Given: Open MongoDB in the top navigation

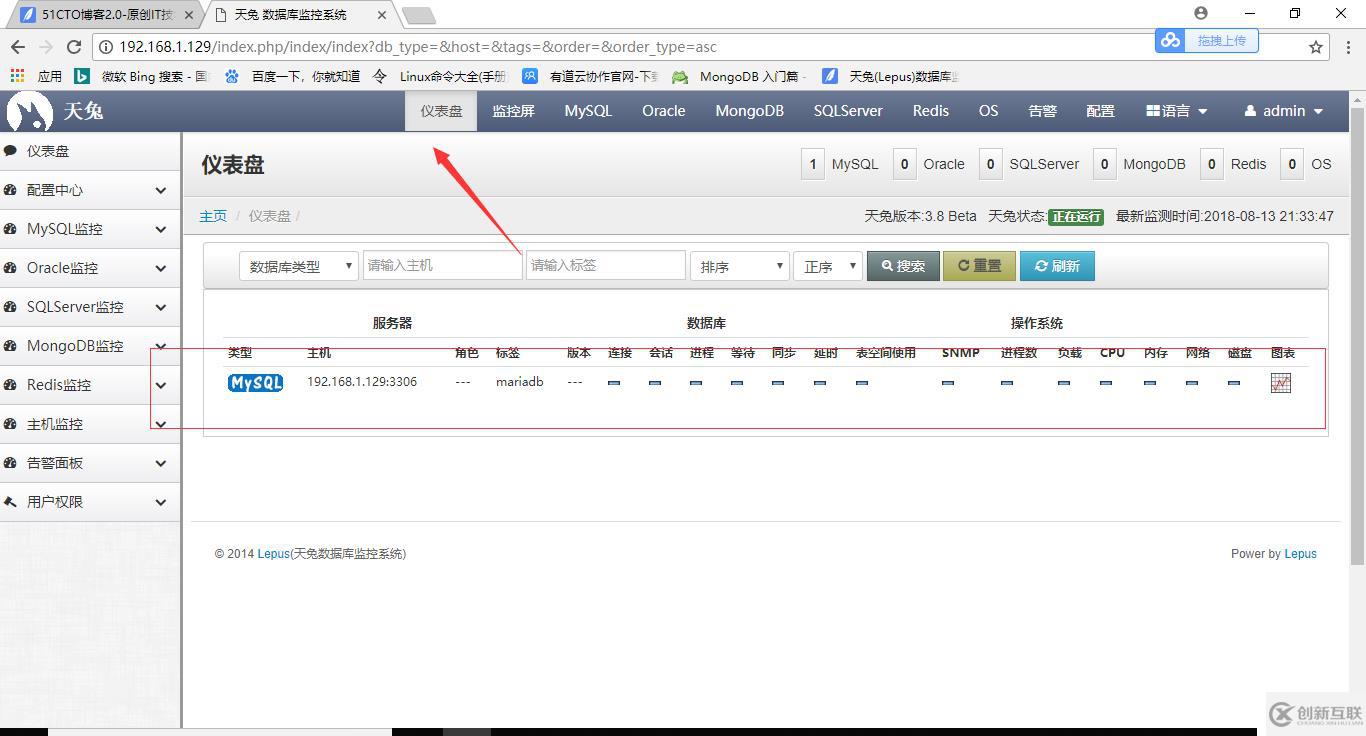Looking at the screenshot, I should (749, 111).
